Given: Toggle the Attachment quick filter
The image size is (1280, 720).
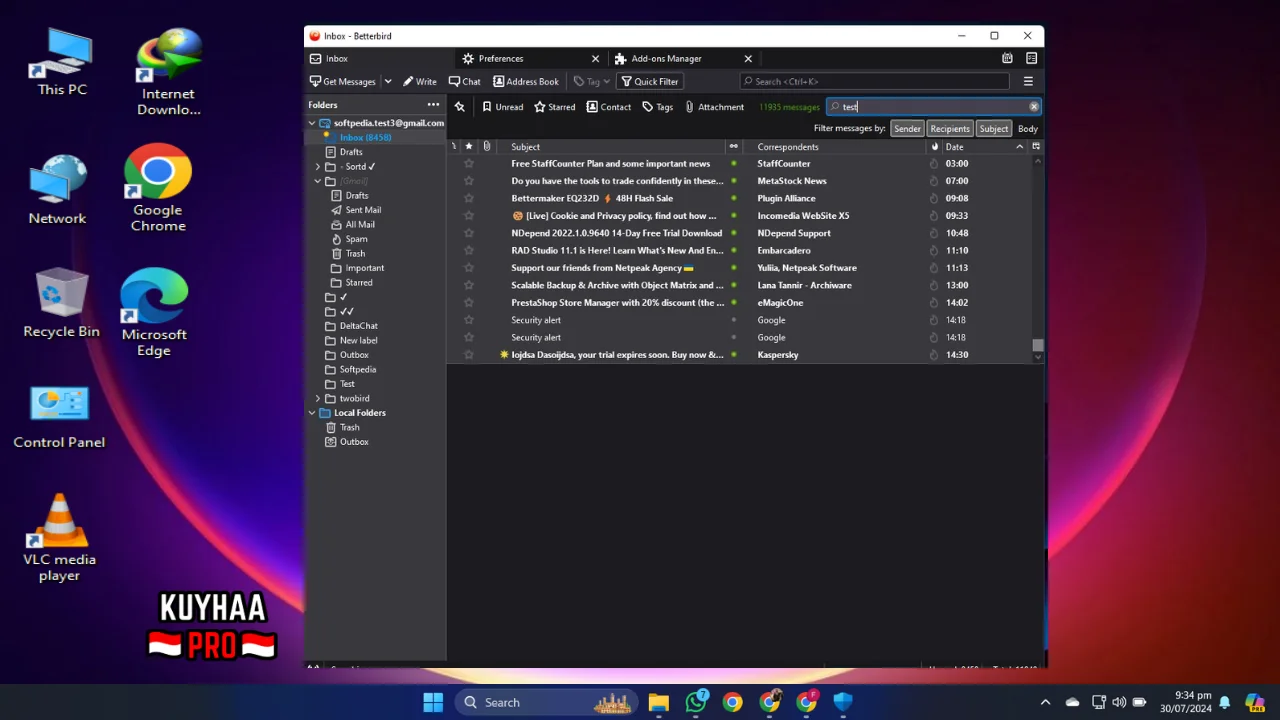Looking at the screenshot, I should pyautogui.click(x=714, y=107).
